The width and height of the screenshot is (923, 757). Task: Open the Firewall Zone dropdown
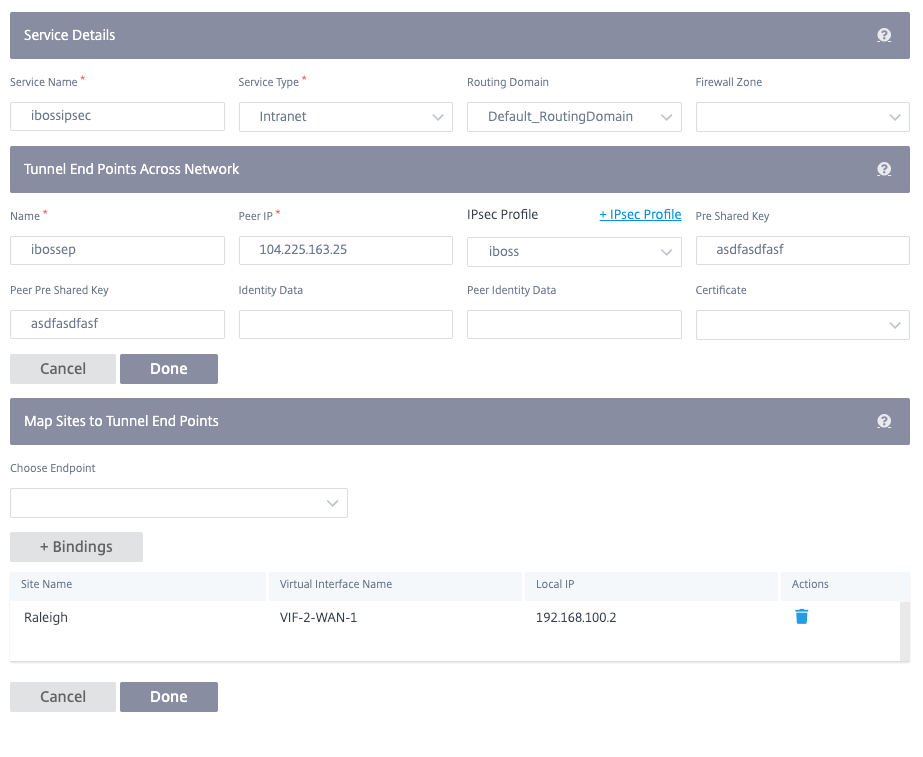tap(802, 117)
